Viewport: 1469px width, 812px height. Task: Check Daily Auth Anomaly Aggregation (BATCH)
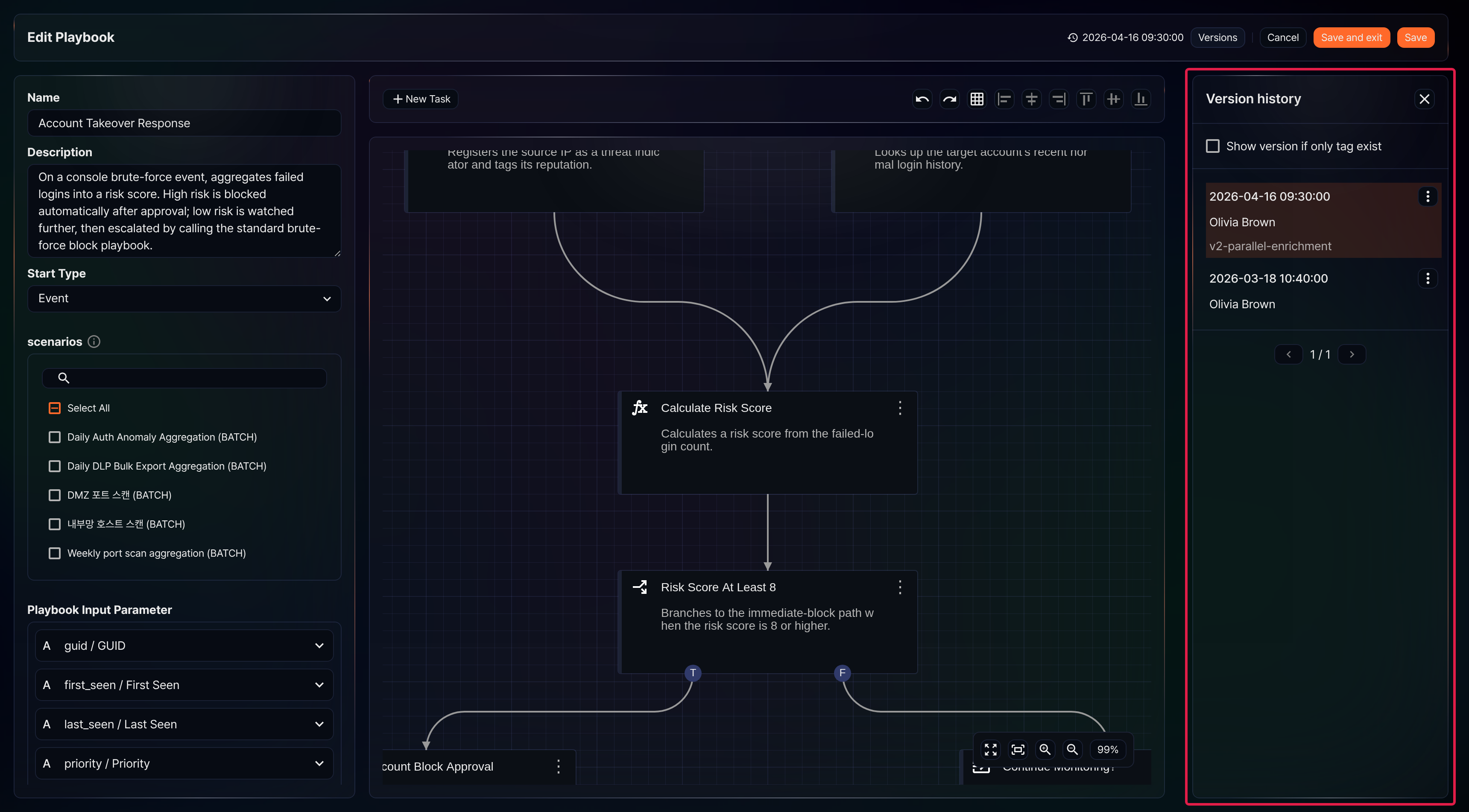pyautogui.click(x=55, y=437)
